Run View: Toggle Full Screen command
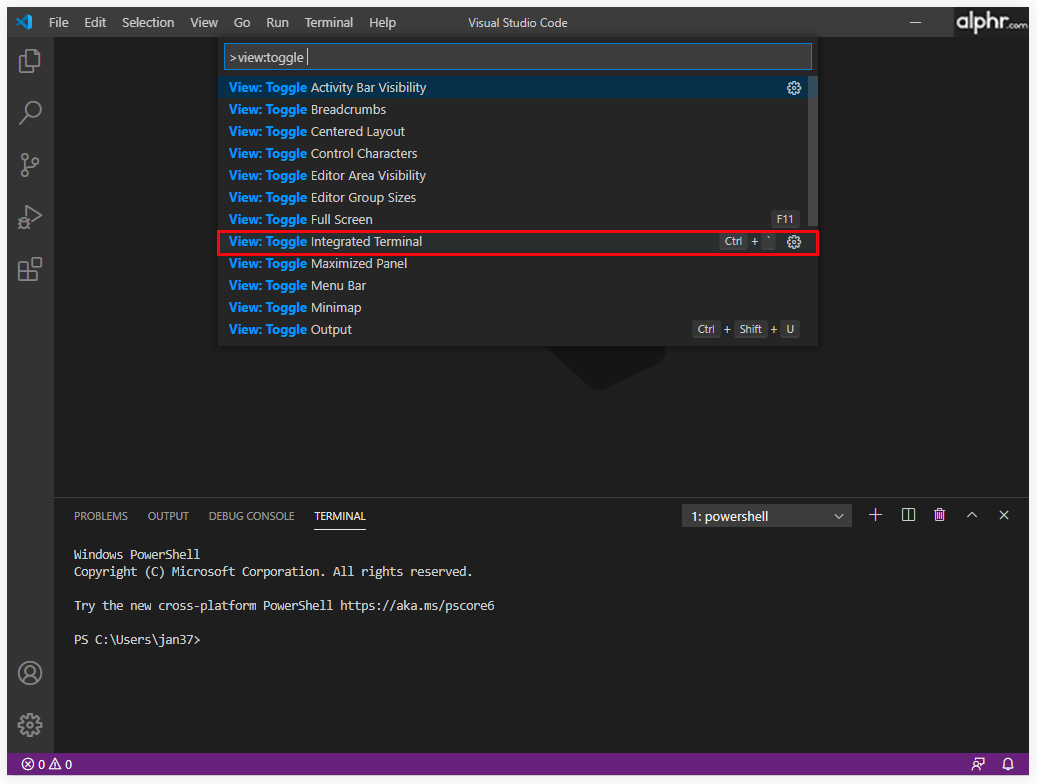The height and width of the screenshot is (784, 1037). (x=513, y=219)
